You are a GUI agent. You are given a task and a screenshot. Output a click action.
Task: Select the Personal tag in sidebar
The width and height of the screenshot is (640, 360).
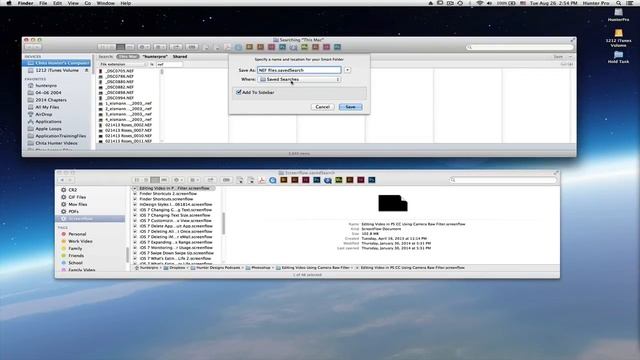coord(77,234)
